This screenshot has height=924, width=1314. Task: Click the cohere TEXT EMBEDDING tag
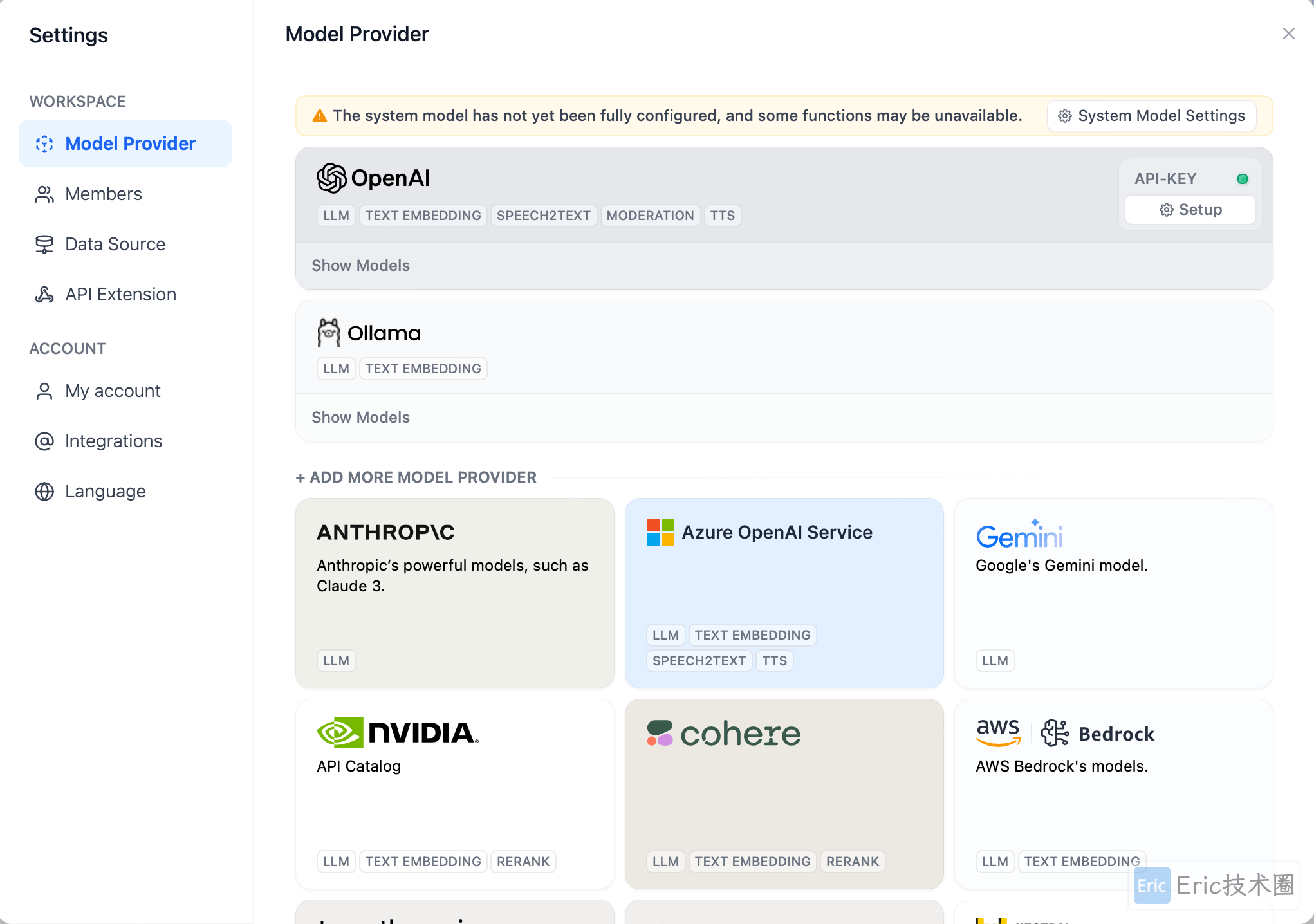[753, 862]
